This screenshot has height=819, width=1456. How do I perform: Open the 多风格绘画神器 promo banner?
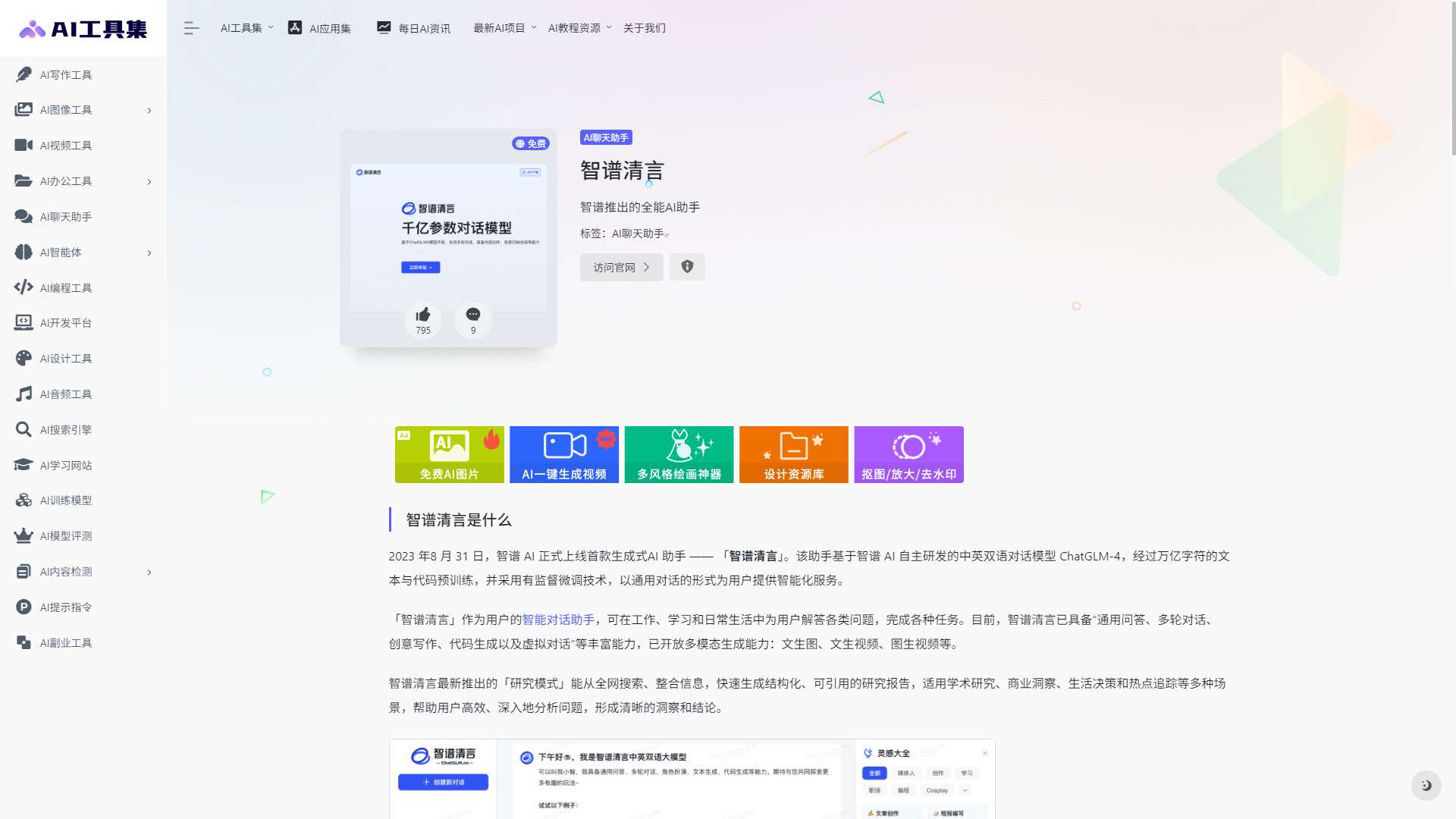click(679, 454)
